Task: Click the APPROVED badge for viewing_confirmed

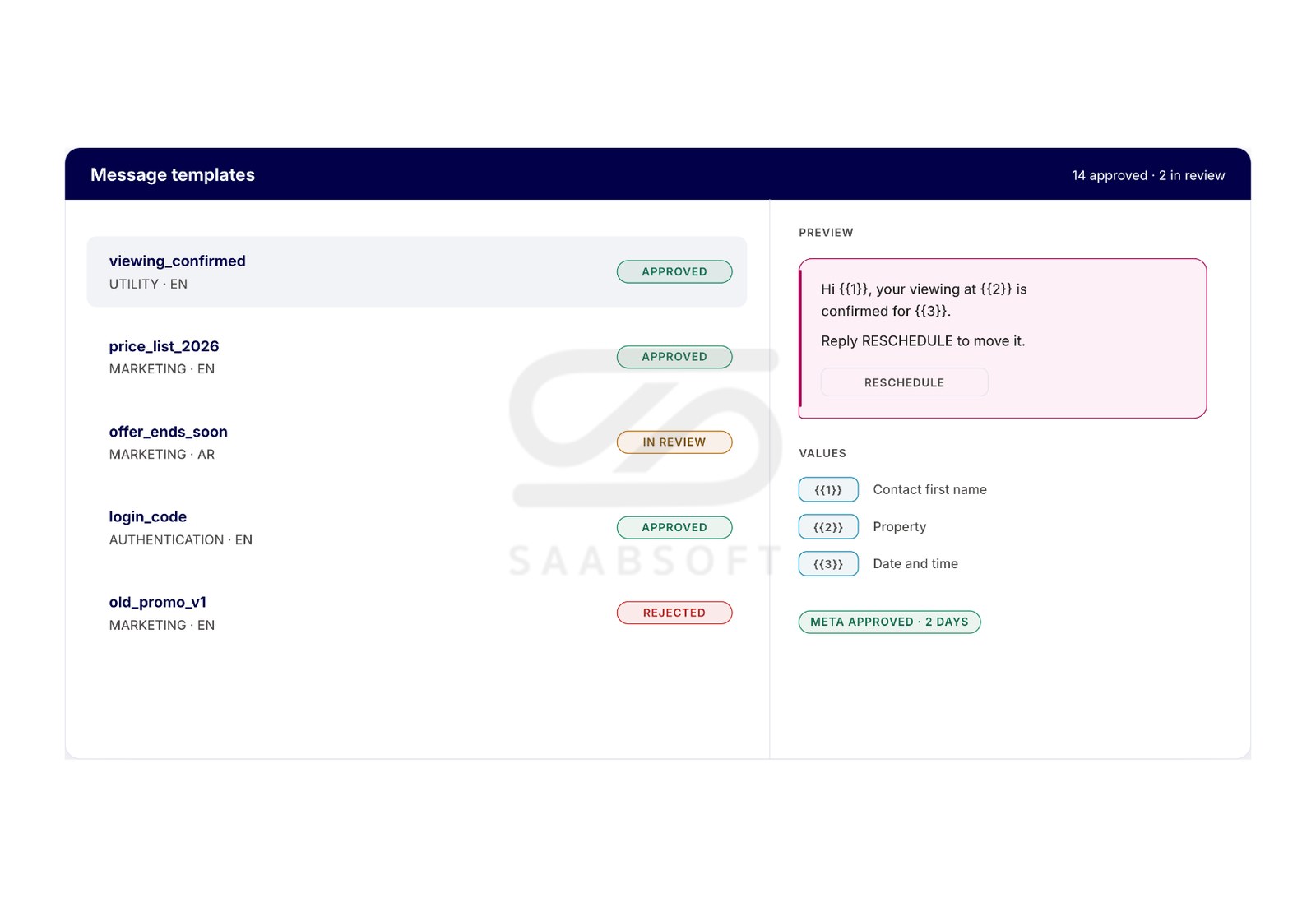Action: 674,271
